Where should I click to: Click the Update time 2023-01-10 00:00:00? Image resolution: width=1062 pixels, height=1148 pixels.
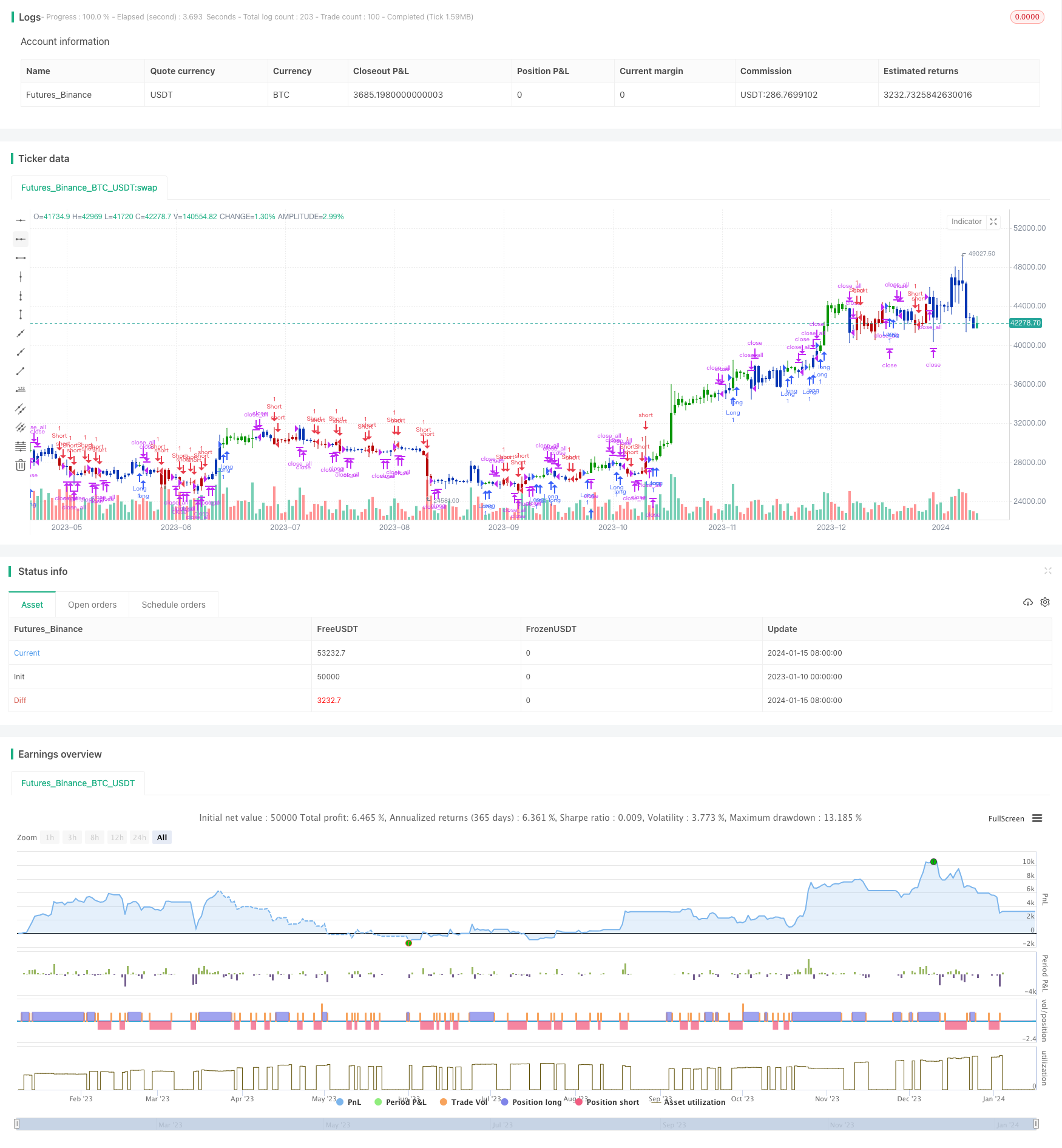point(805,677)
